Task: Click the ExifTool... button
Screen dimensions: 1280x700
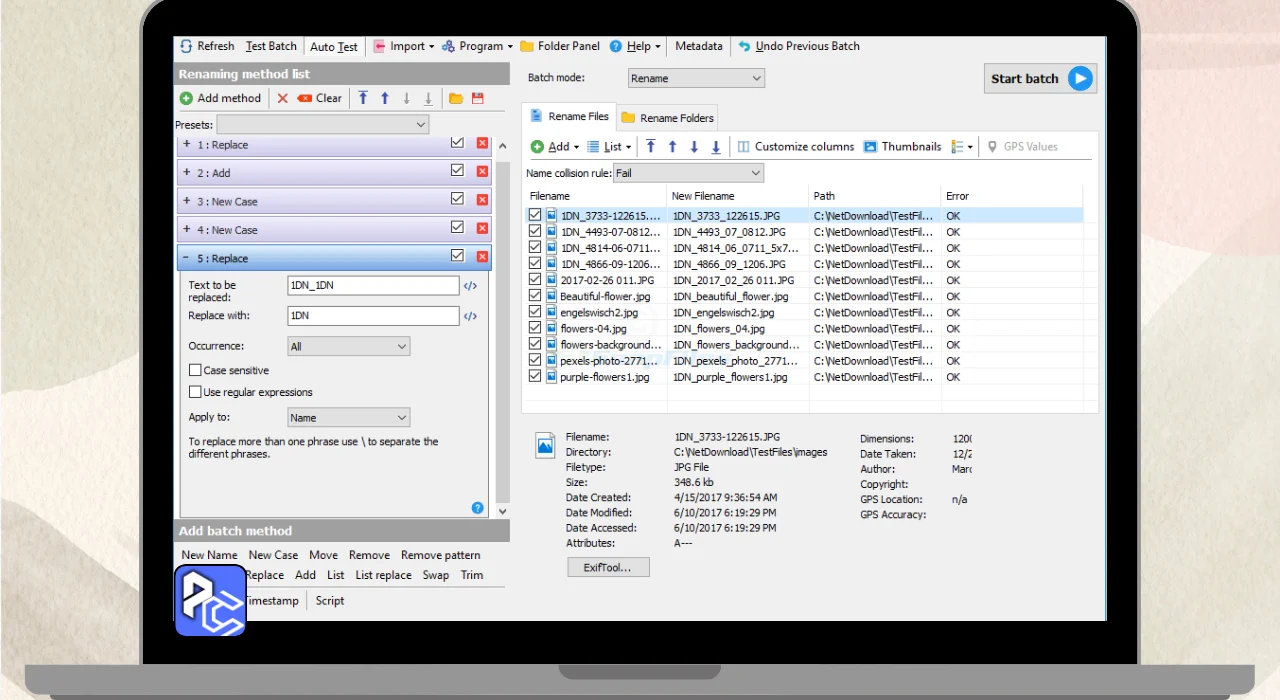Action: (x=608, y=567)
